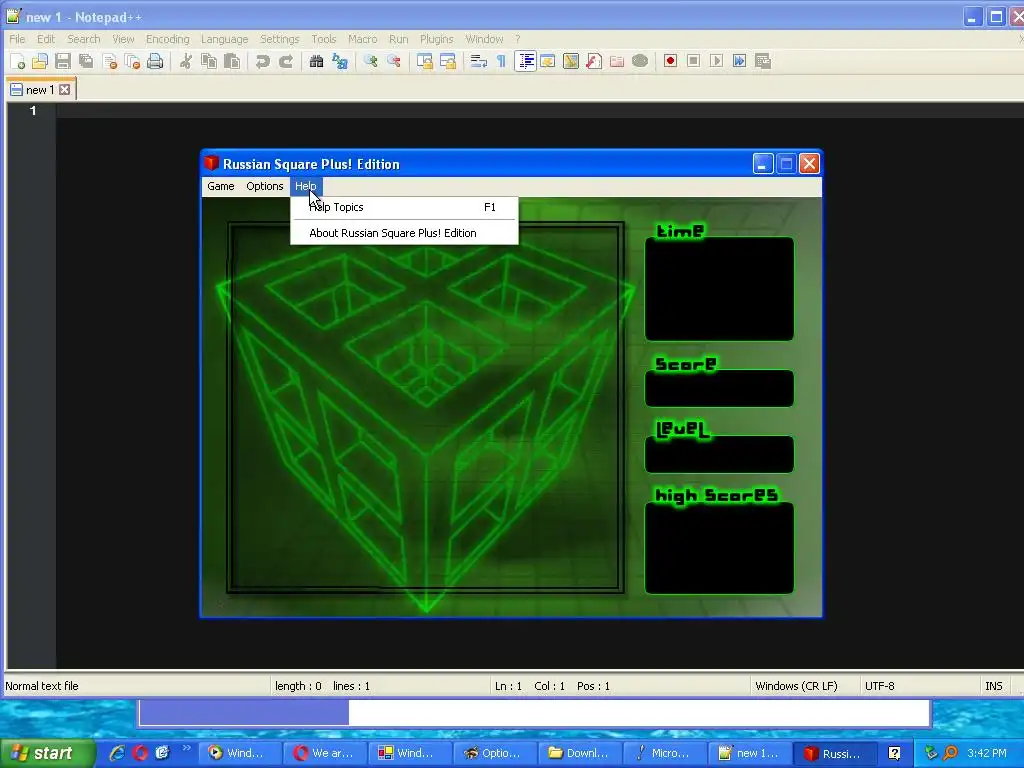Open the Settings menu in Notepad++
The image size is (1024, 768).
(x=280, y=39)
